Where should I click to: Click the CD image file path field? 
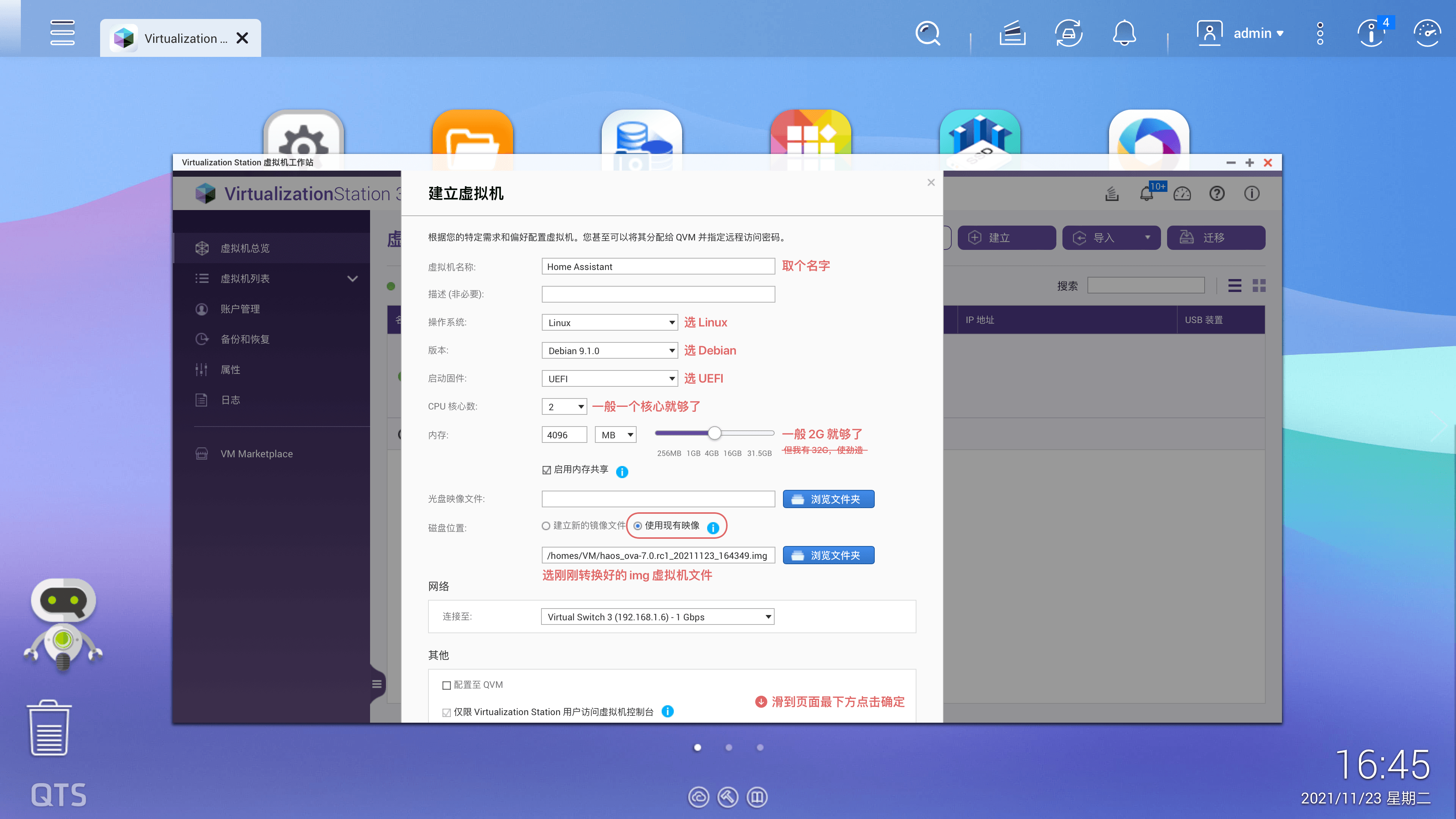[x=658, y=499]
